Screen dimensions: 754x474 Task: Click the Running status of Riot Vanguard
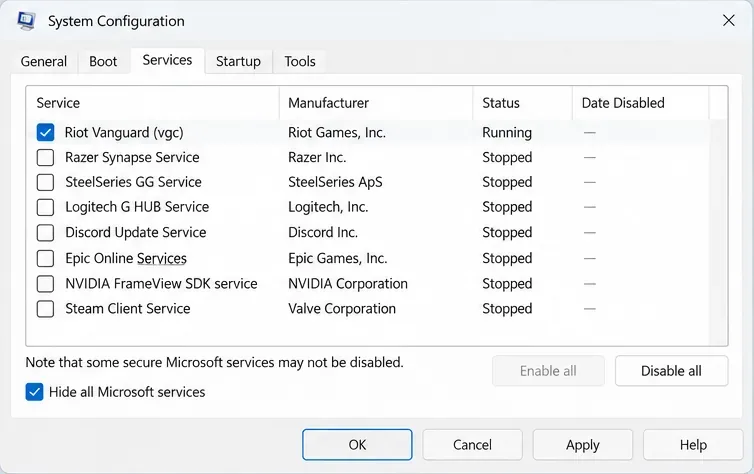507,133
